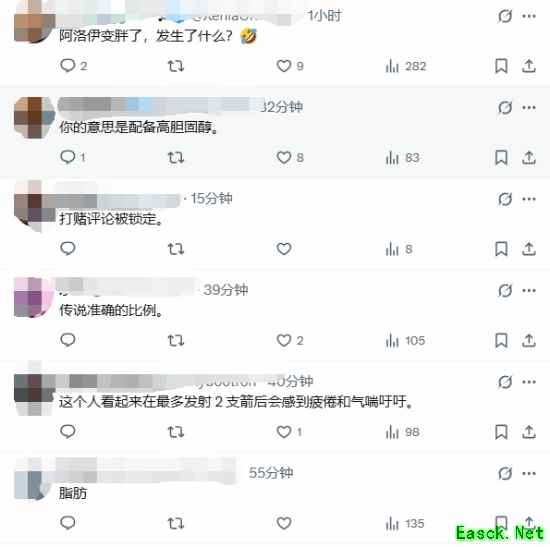Open more options for 脂肪 comment
Image resolution: width=550 pixels, height=547 pixels.
[x=529, y=474]
